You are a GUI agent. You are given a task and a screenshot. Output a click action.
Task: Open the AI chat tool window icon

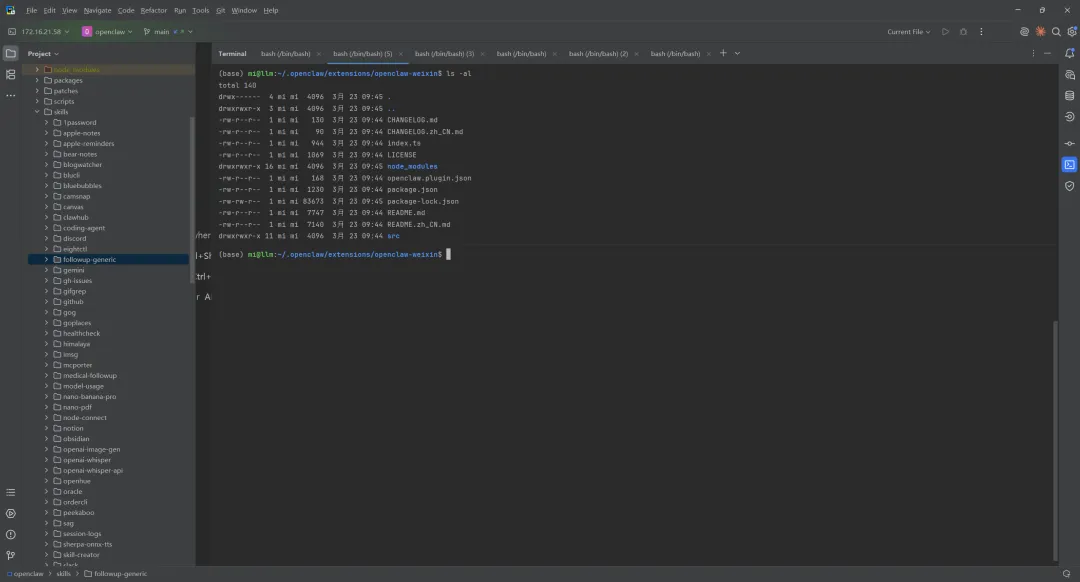click(x=1069, y=74)
